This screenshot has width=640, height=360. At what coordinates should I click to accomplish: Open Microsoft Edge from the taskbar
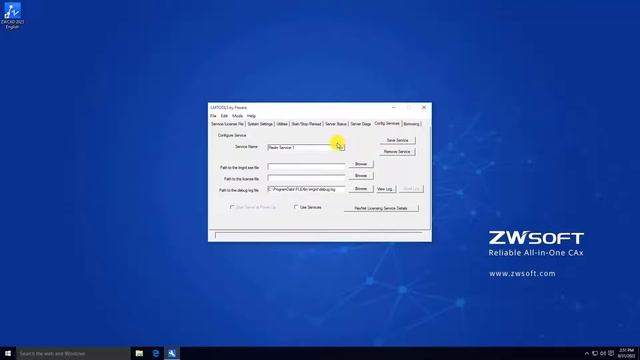pos(156,353)
